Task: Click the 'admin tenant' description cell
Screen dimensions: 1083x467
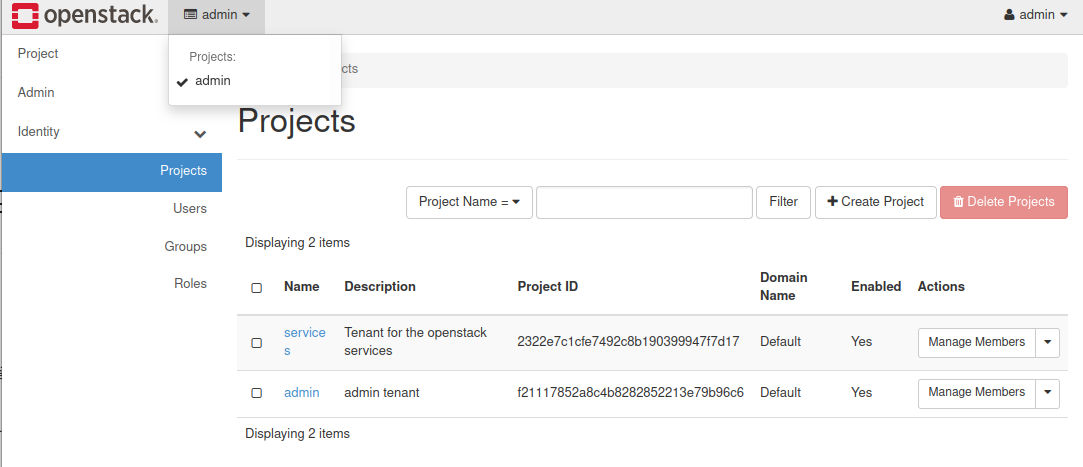Action: [382, 393]
